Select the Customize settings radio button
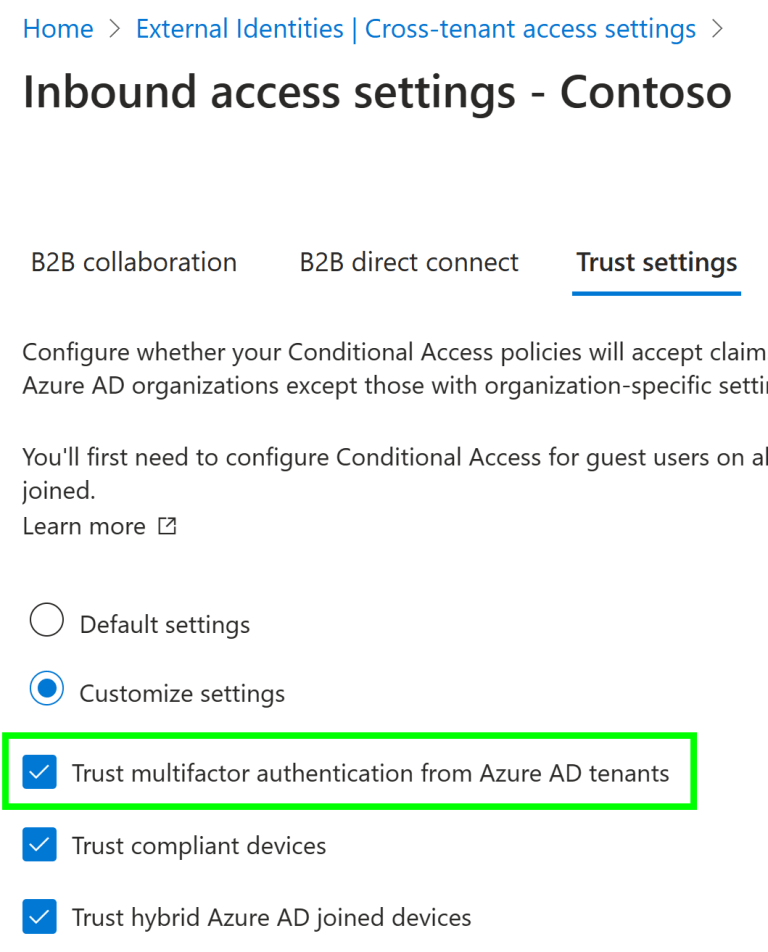Viewport: 768px width, 952px height. coord(46,688)
